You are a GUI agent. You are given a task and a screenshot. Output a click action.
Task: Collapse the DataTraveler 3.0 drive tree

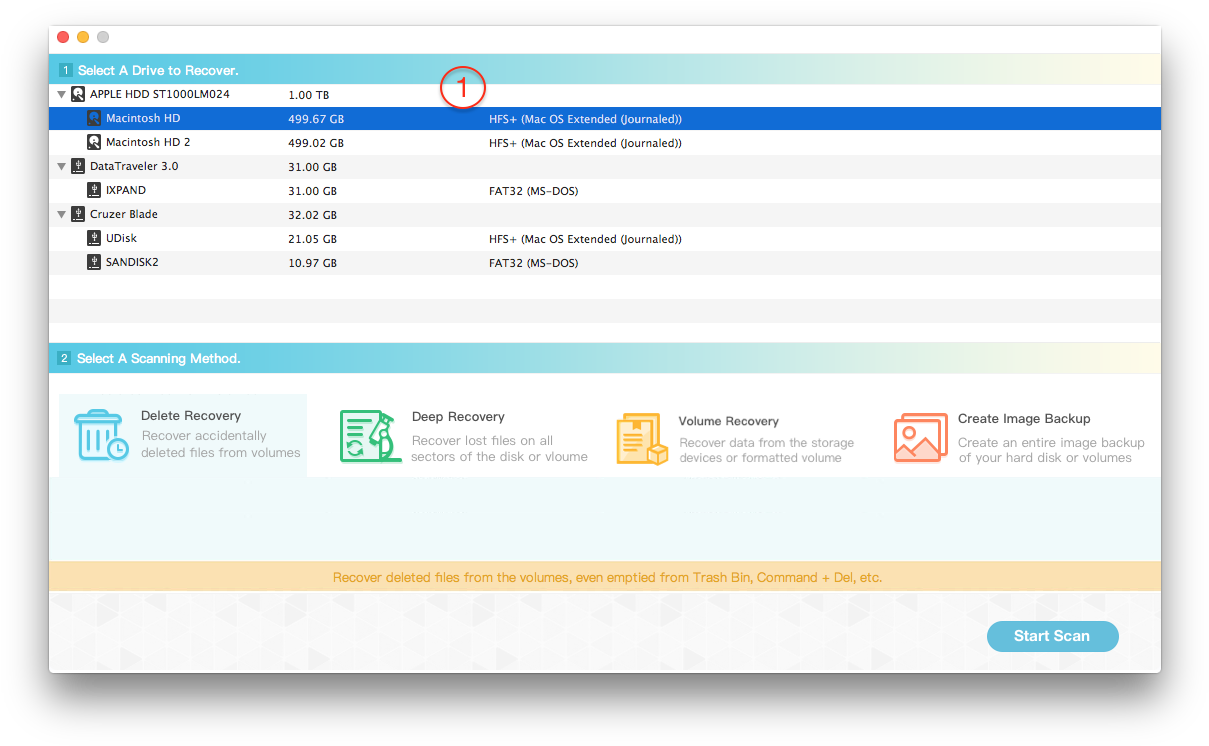[x=62, y=166]
